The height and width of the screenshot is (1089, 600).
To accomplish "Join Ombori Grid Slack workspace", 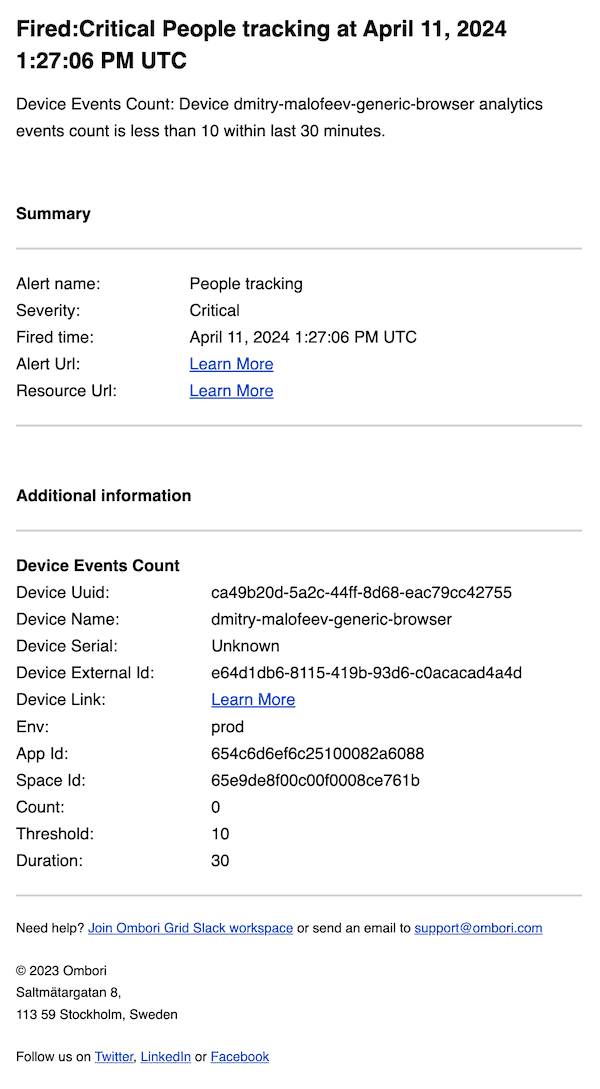I will click(x=190, y=928).
